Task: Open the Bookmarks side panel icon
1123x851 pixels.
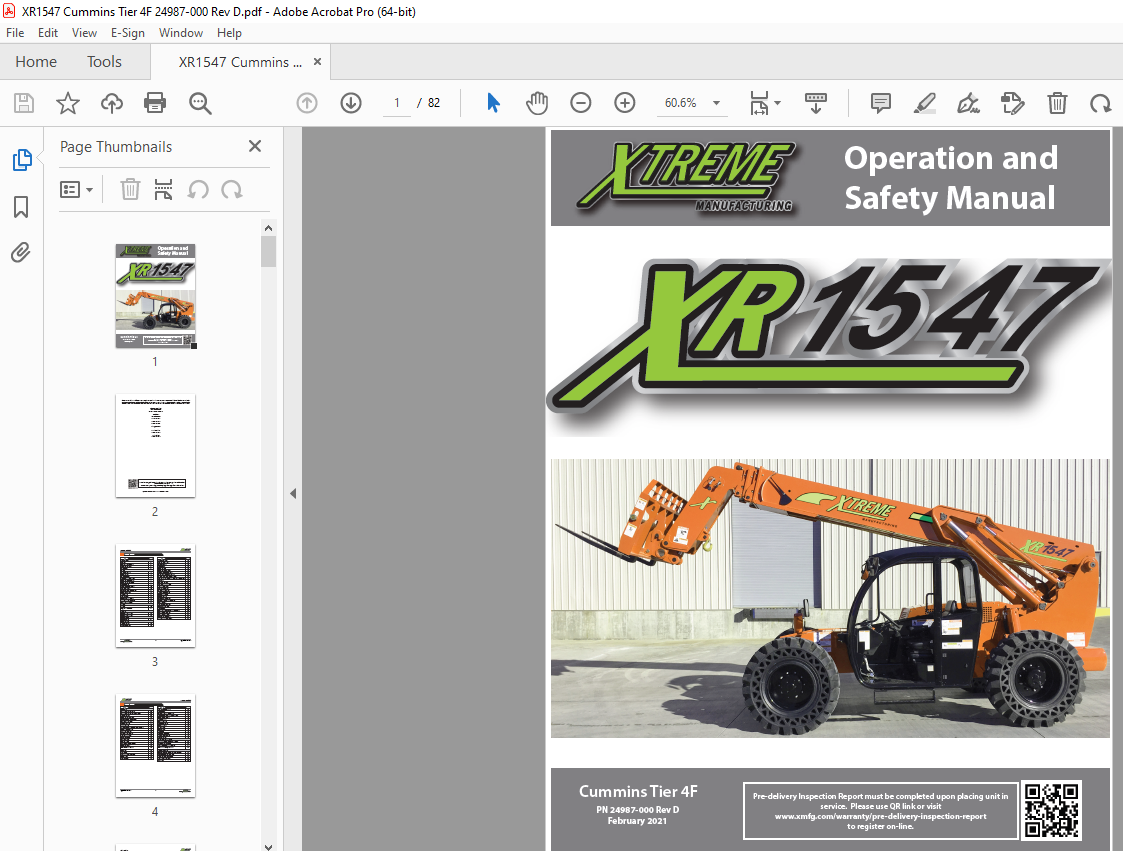Action: [x=21, y=207]
